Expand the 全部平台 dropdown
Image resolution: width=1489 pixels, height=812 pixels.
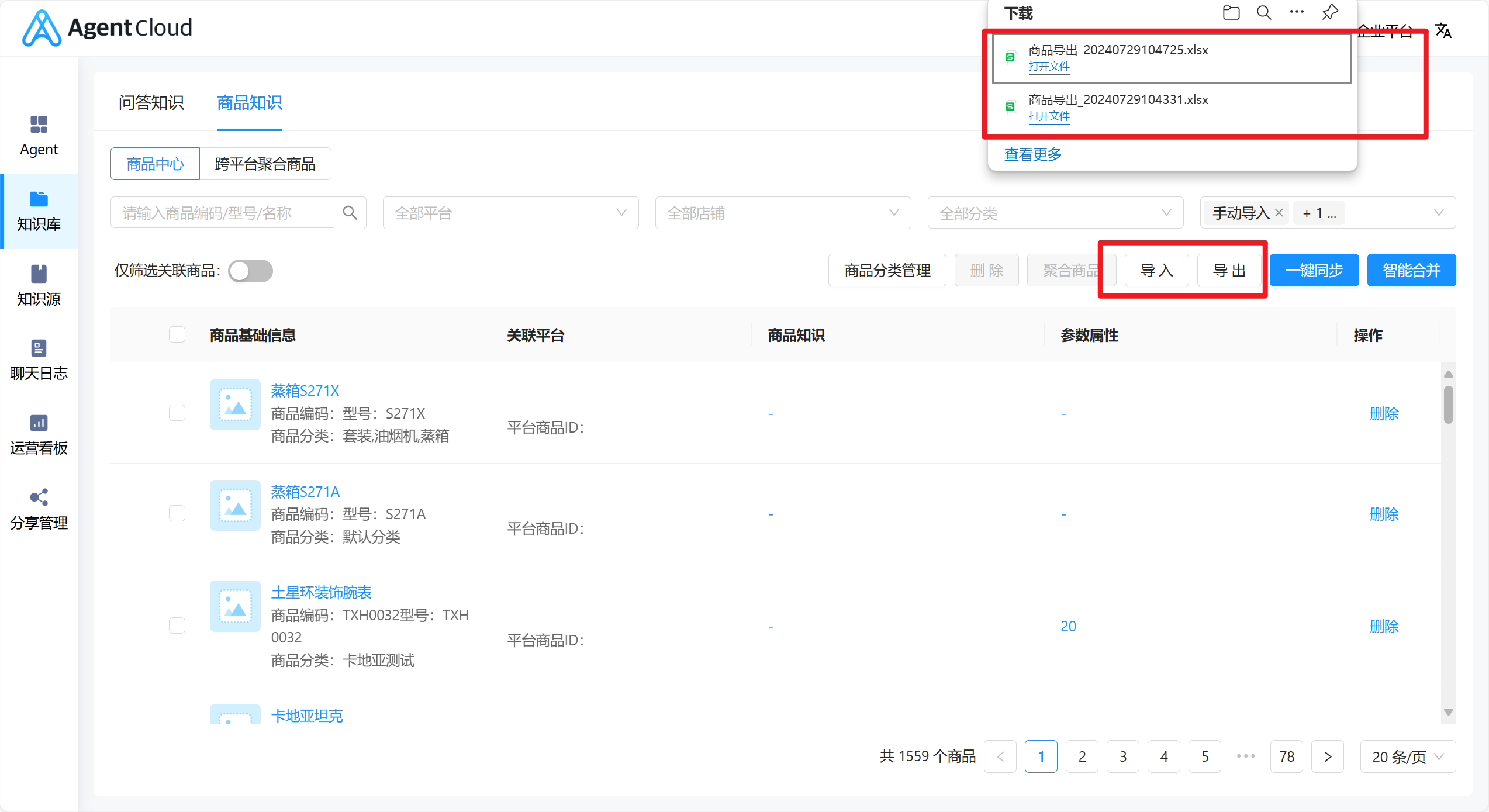click(510, 213)
